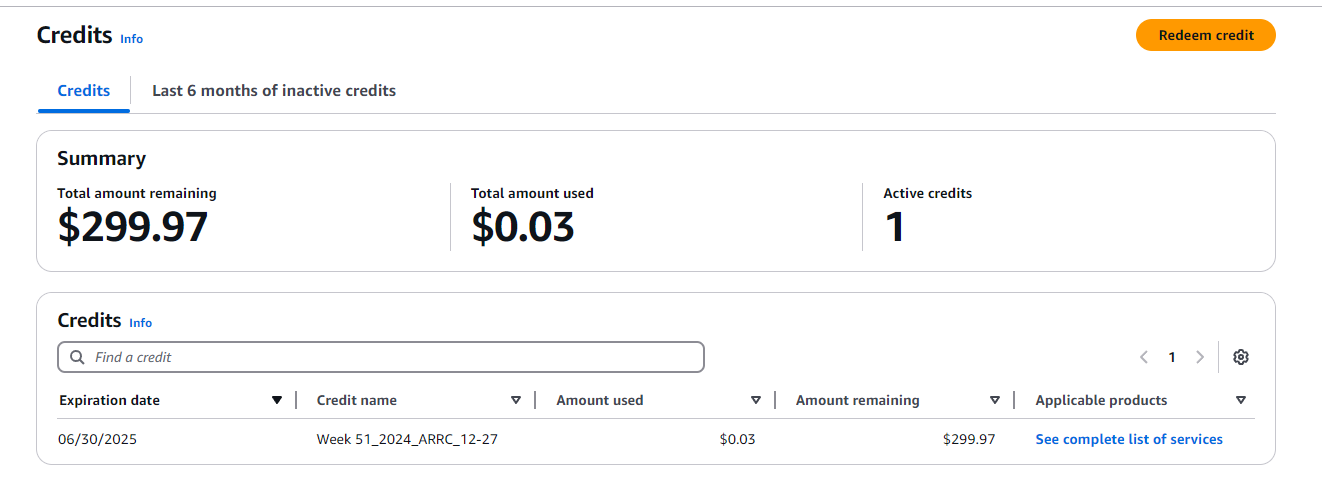Click the Credit name column header
Viewport: 1322px width, 487px height.
(357, 400)
